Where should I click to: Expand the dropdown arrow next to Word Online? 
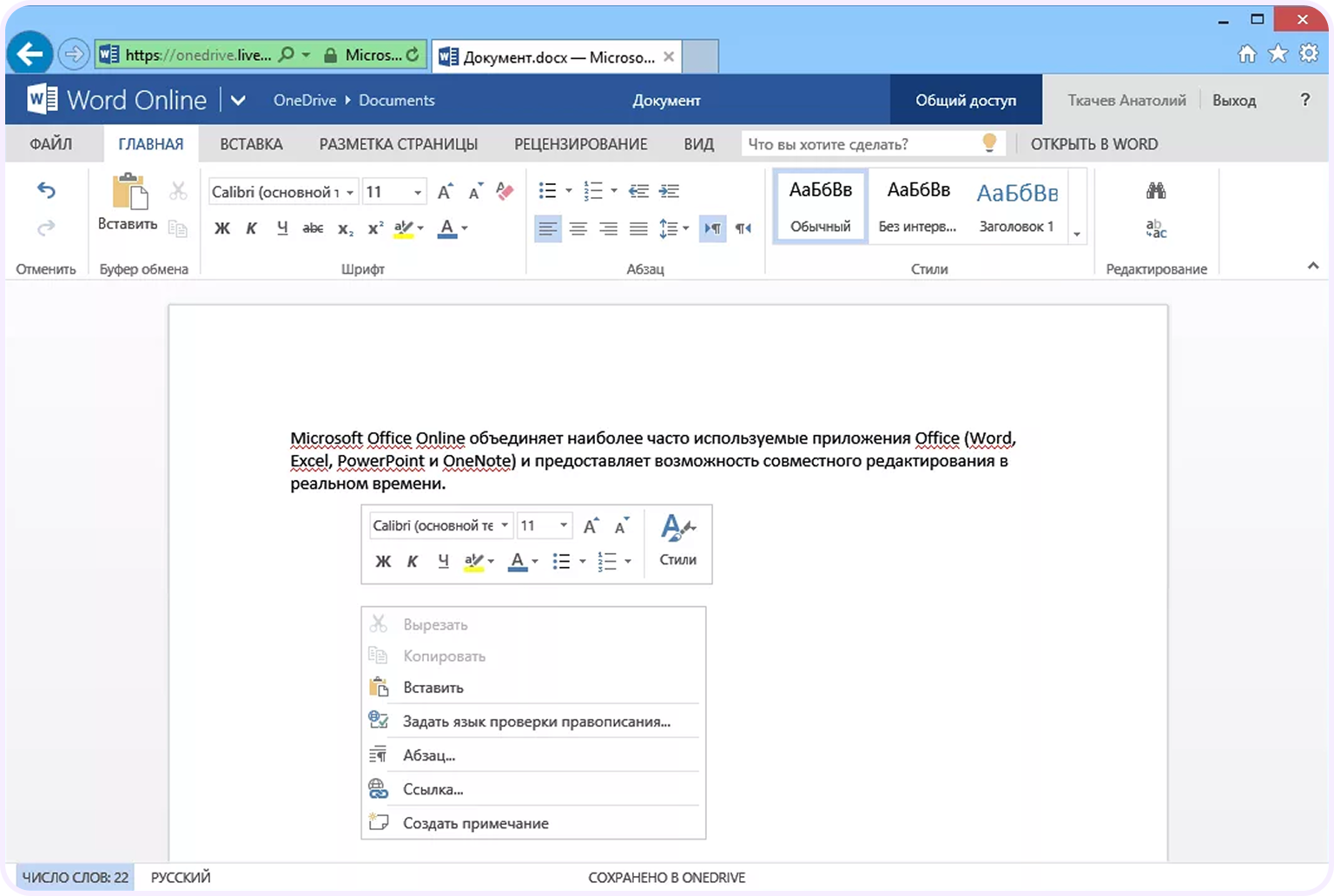(238, 101)
